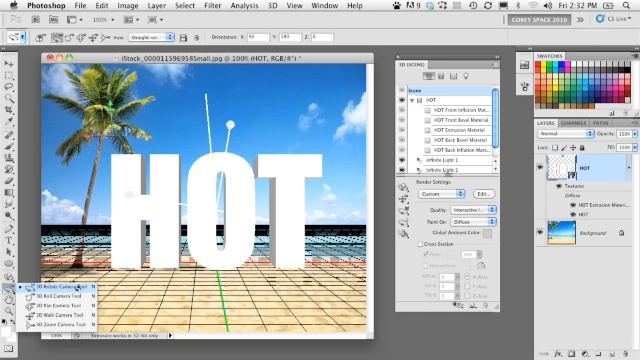Open the Filter menu
The height and width of the screenshot is (360, 640).
click(213, 6)
